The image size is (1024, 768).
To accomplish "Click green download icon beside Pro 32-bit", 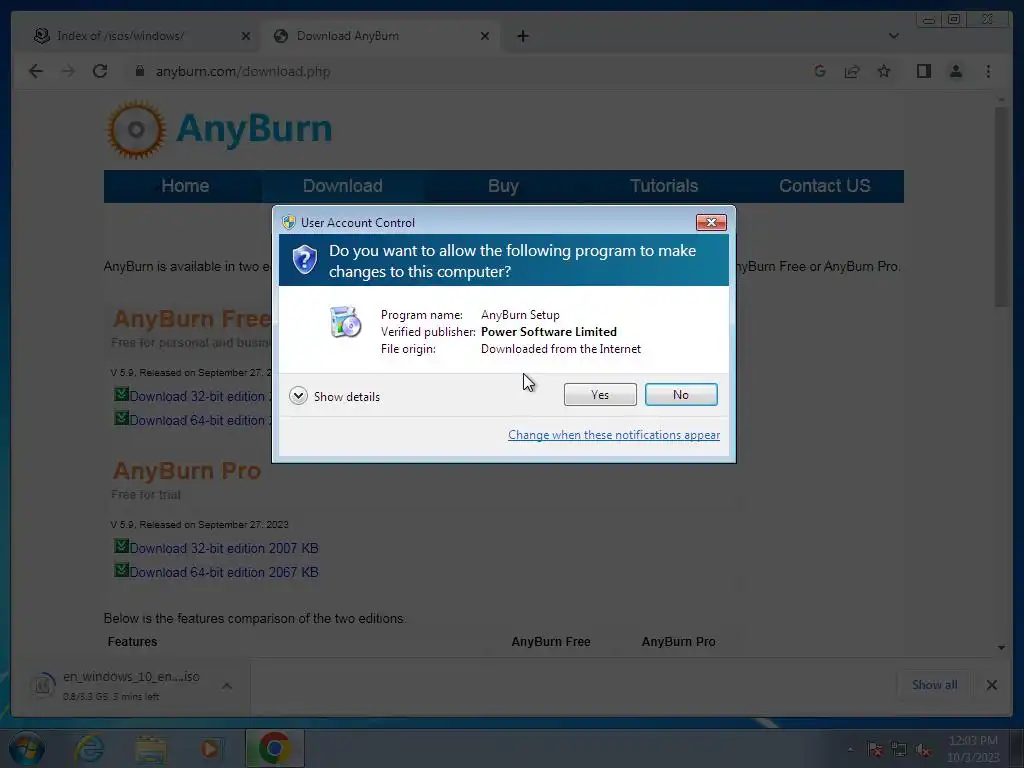I will [121, 546].
